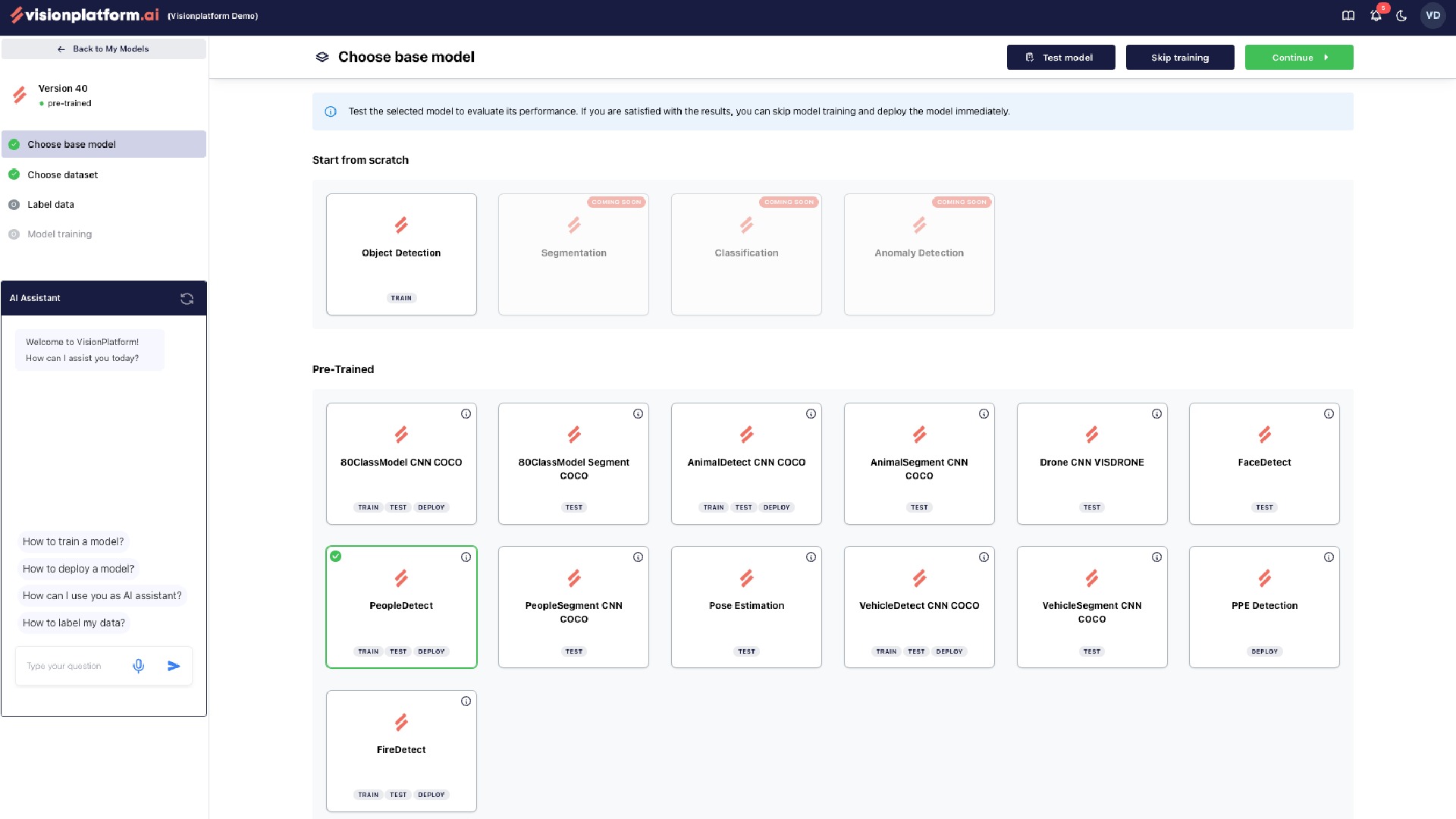Show info for FaceDetect model
The image size is (1456, 819).
point(1329,414)
